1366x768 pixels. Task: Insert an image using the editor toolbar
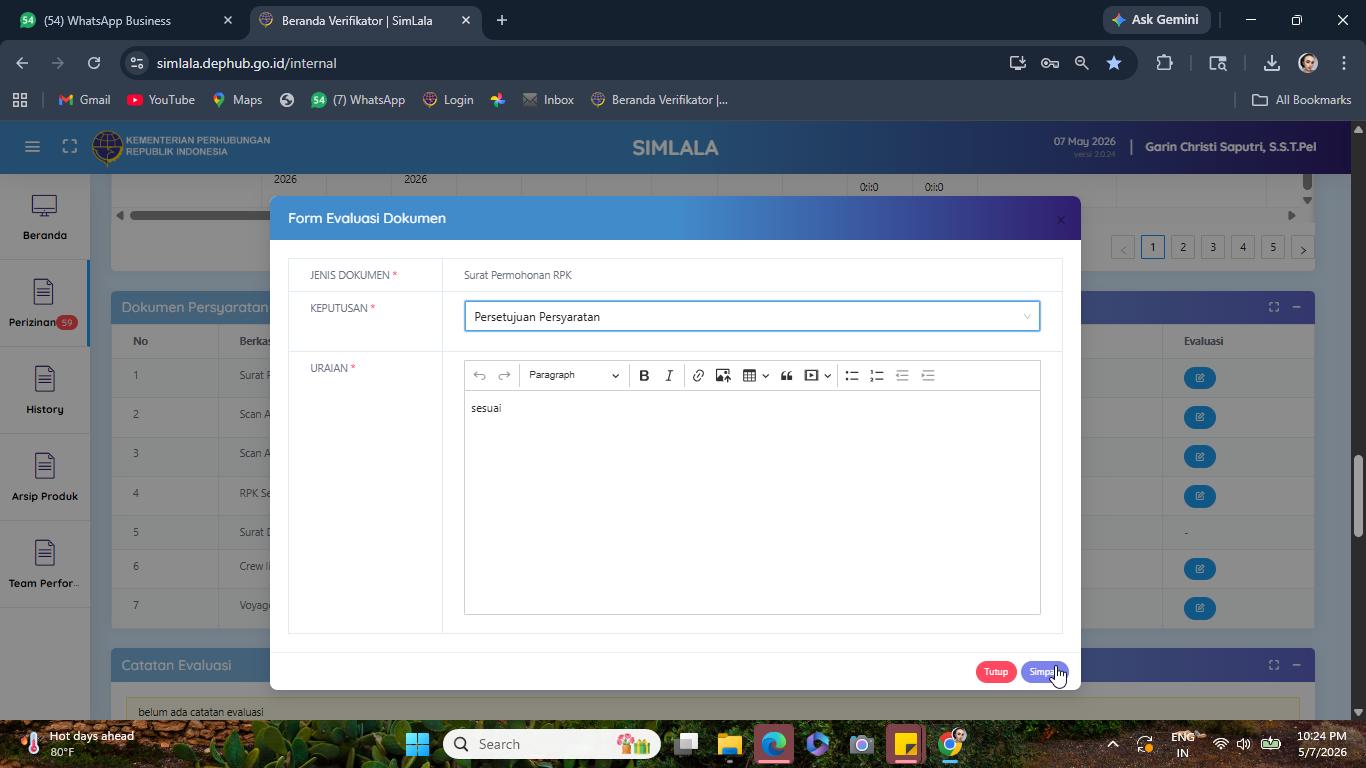click(x=723, y=375)
